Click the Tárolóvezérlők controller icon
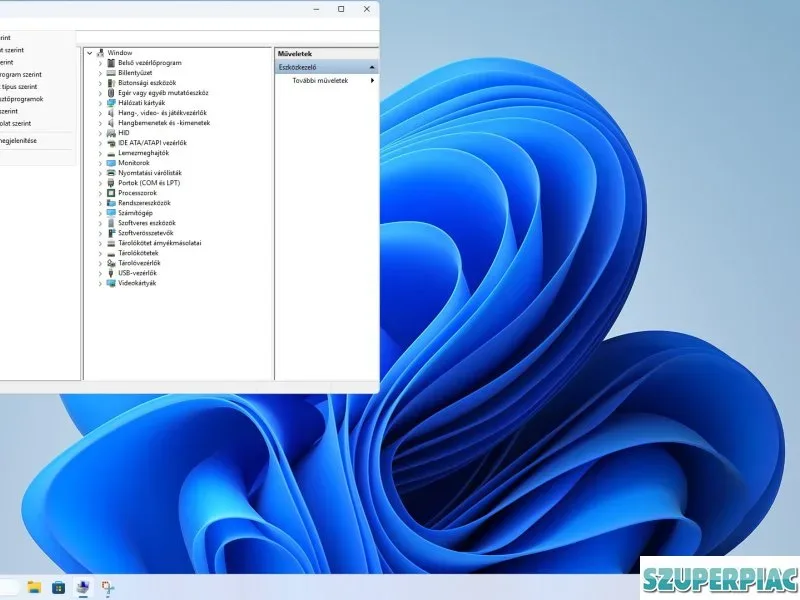Image resolution: width=800 pixels, height=600 pixels. tap(111, 263)
